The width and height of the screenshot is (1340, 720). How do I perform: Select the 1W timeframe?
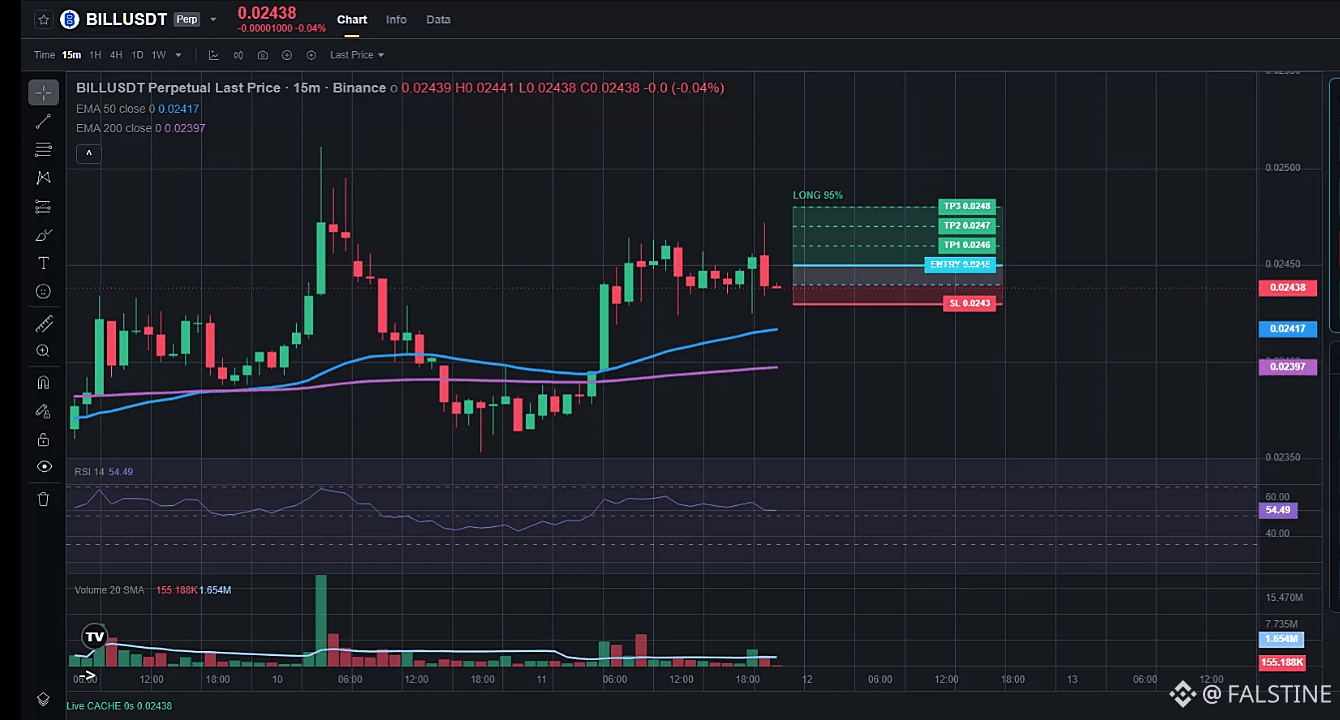click(158, 55)
